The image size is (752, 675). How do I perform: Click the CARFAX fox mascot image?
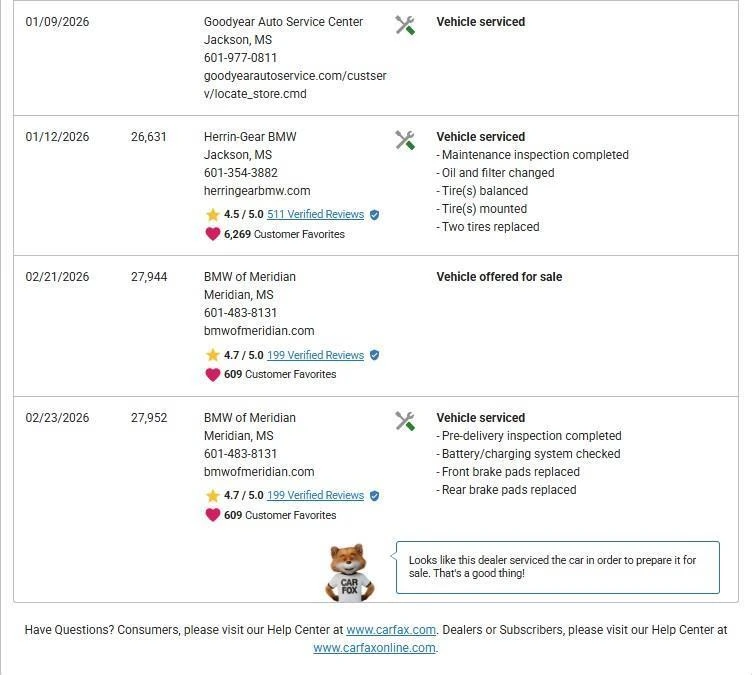(348, 572)
